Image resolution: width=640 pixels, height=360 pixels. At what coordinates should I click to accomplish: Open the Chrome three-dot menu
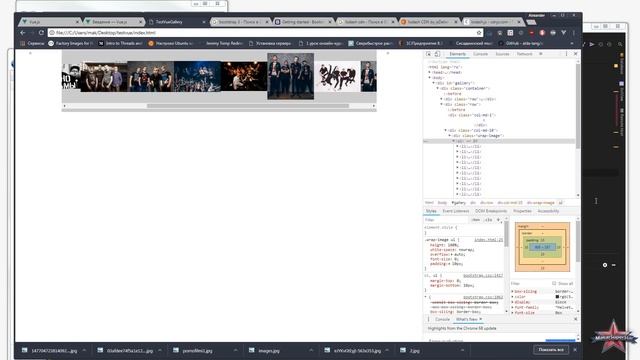tap(574, 33)
